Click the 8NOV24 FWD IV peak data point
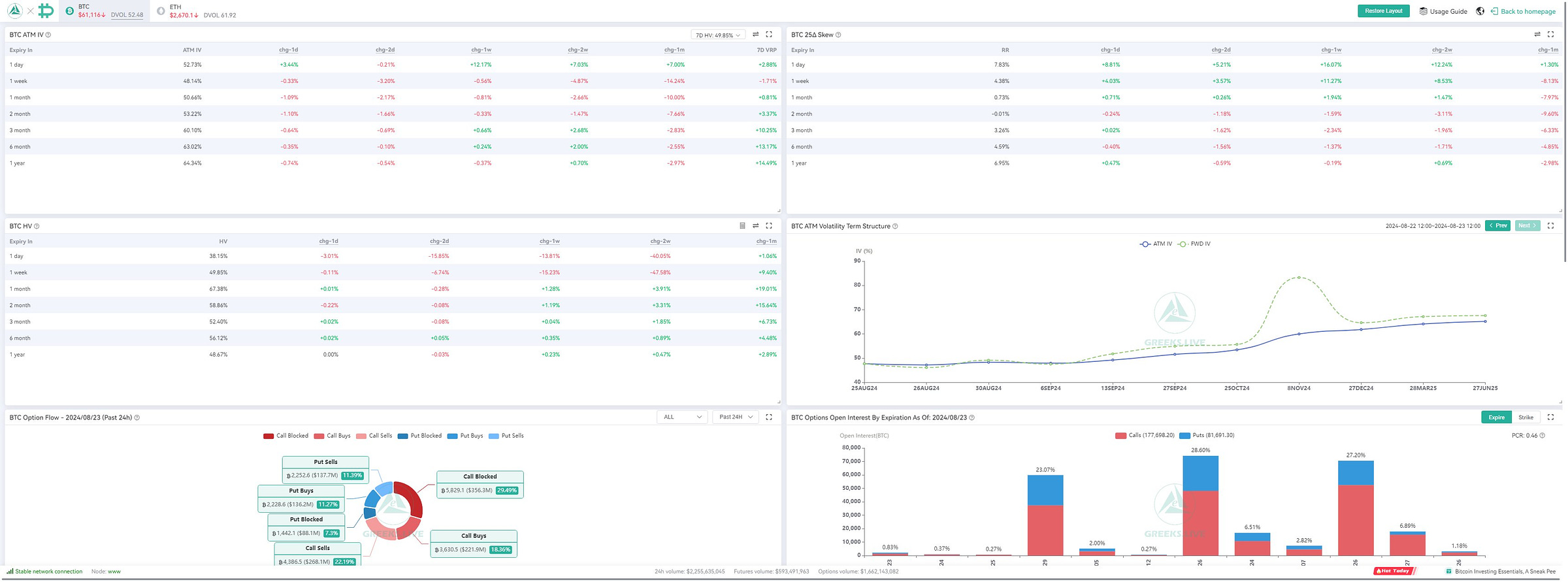 coord(1298,278)
